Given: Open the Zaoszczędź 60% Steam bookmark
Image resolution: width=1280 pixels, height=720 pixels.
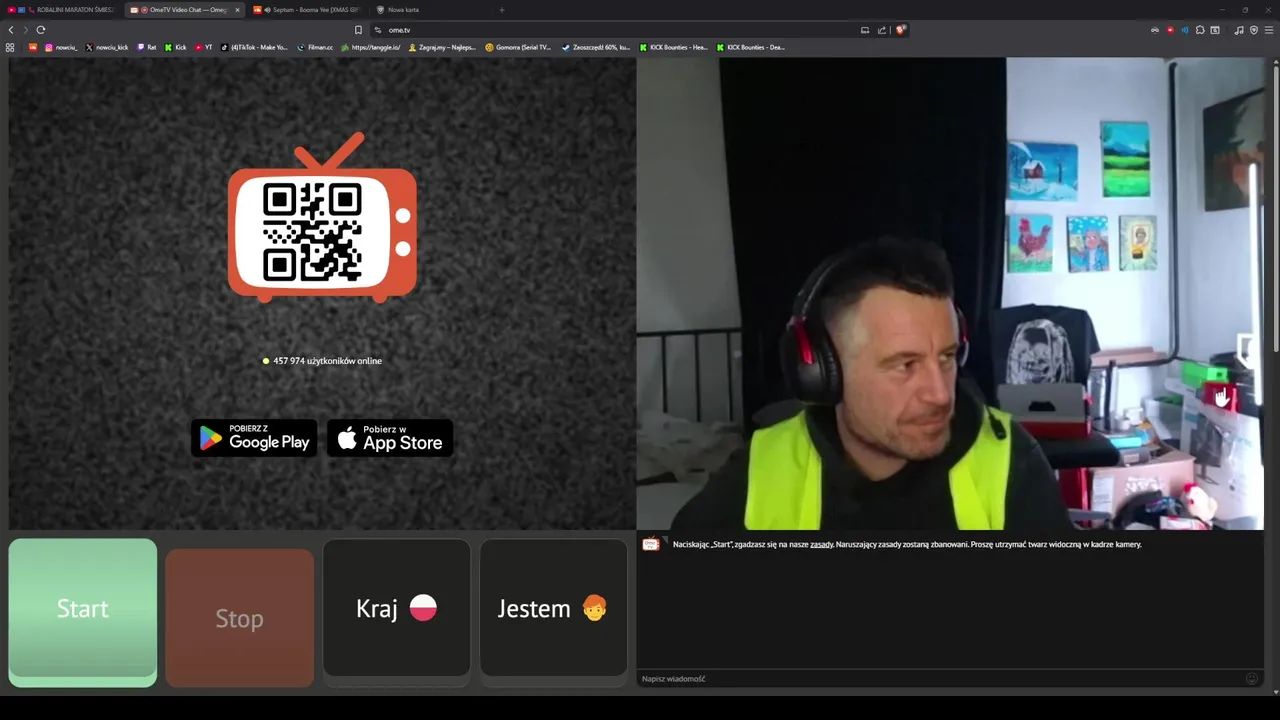Looking at the screenshot, I should [596, 47].
